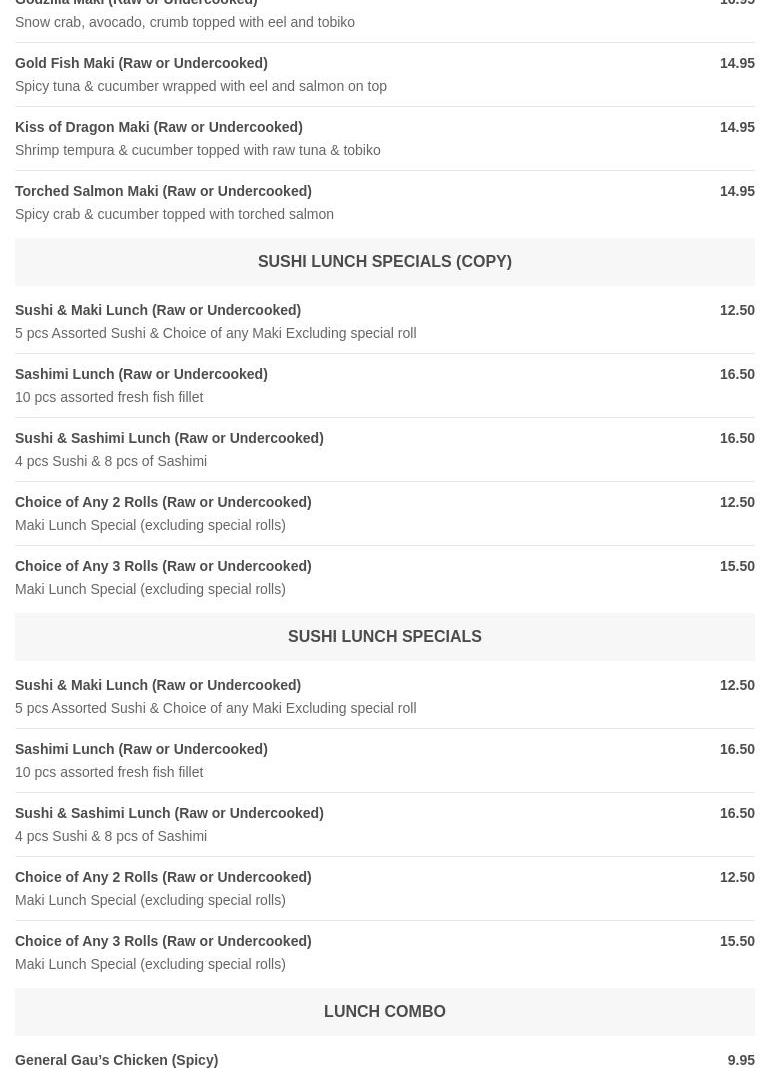Image resolution: width=770 pixels, height=1084 pixels.
Task: Click the Kiss of Dragon Maki description text
Action: point(197,150)
